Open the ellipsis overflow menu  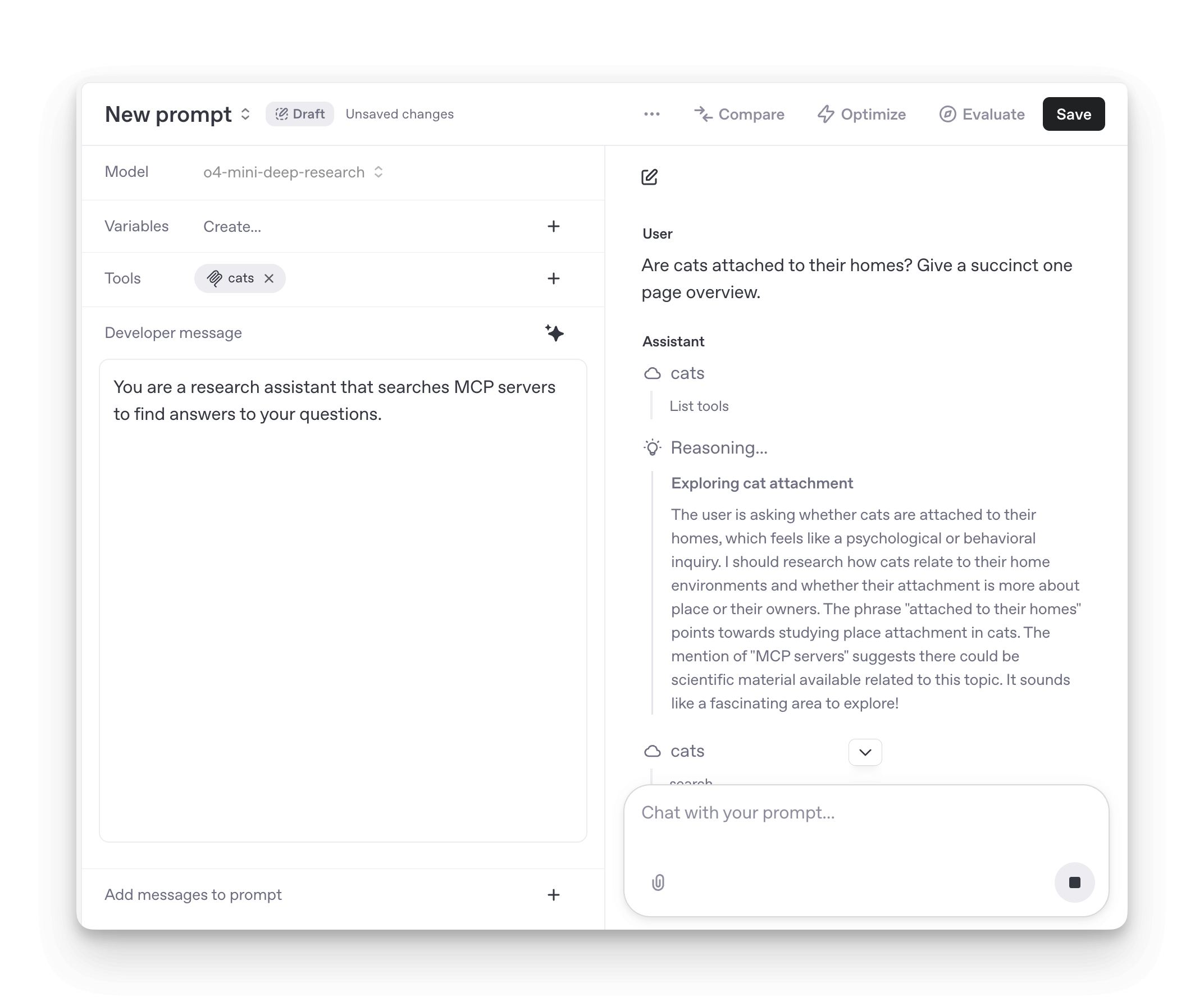click(652, 114)
